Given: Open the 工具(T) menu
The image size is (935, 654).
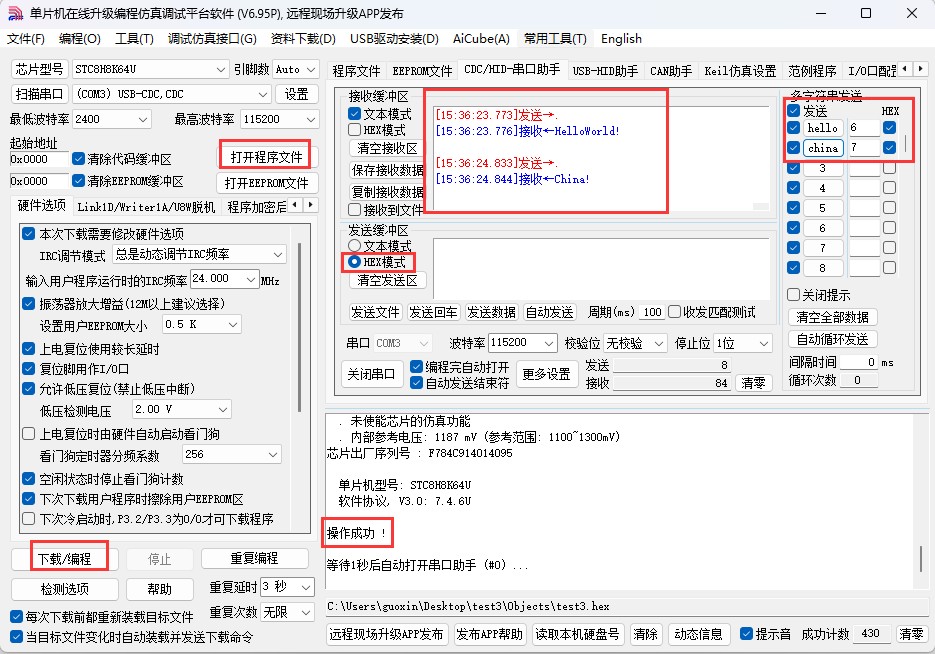Looking at the screenshot, I should click(134, 39).
